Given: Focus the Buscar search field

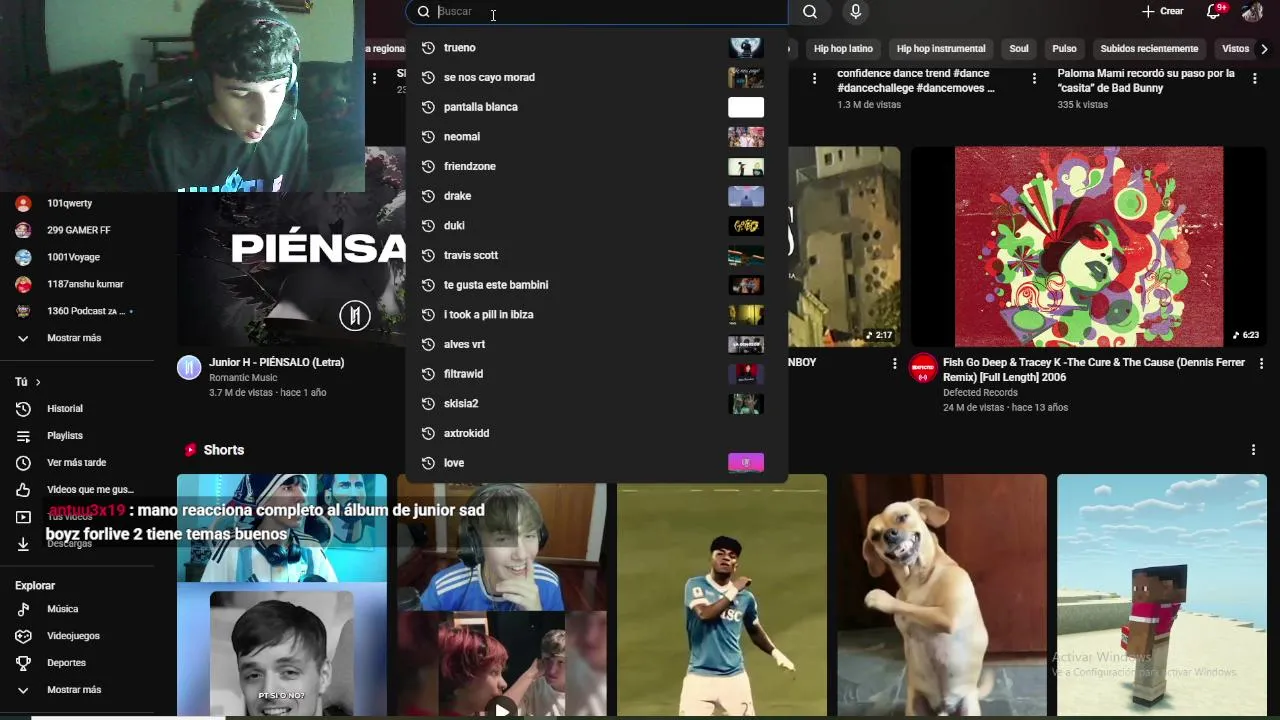Looking at the screenshot, I should (x=597, y=12).
